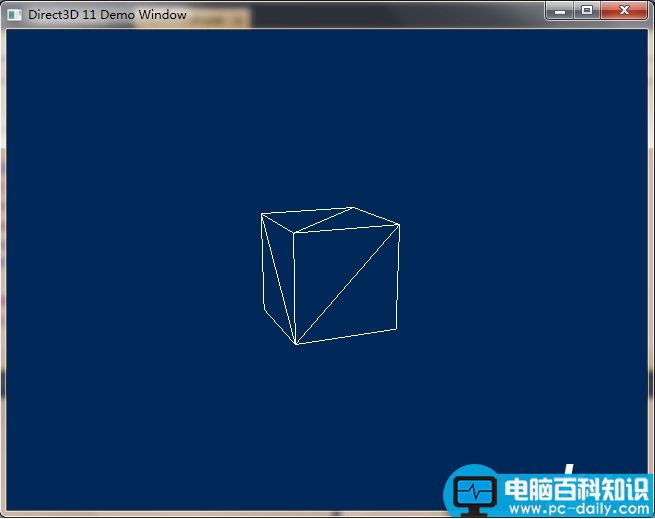Viewport: 655px width, 519px height.
Task: Click the diagonal edge across the cube's front face
Action: tap(348, 284)
